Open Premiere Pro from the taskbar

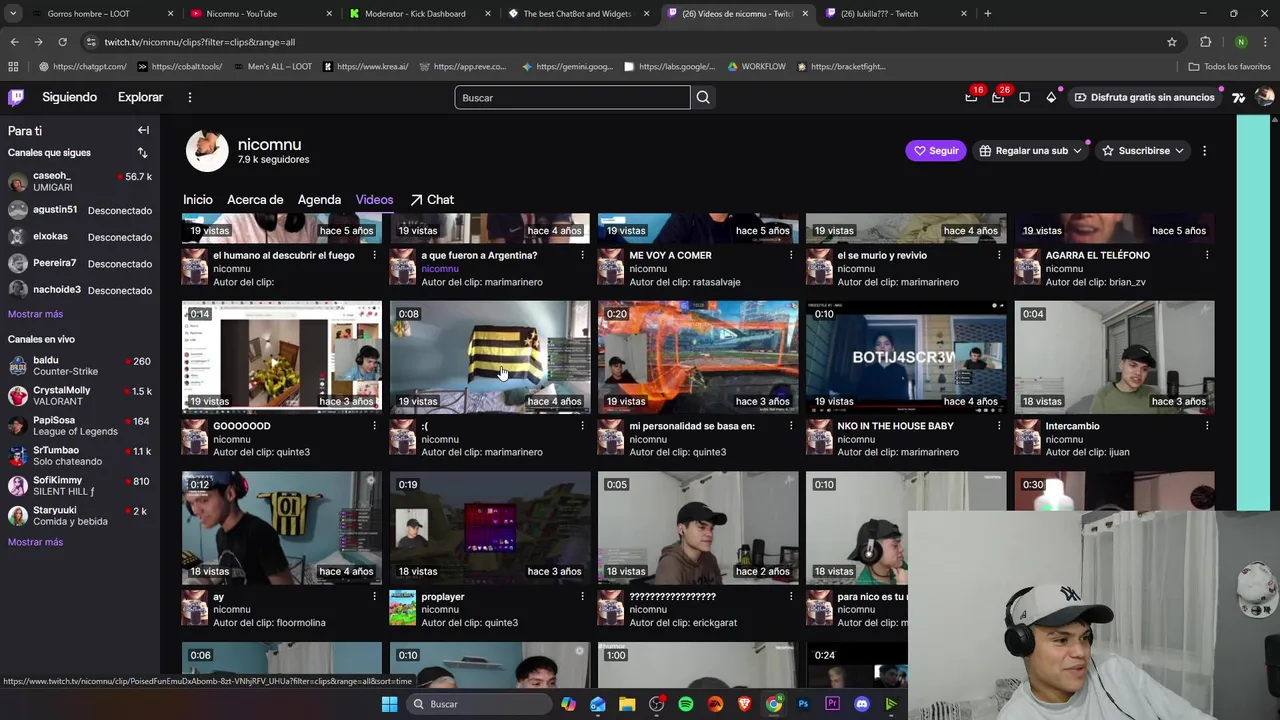click(832, 704)
